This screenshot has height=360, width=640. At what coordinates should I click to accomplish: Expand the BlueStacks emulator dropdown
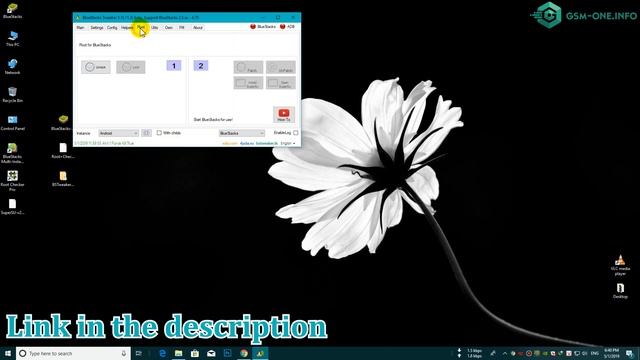point(242,133)
